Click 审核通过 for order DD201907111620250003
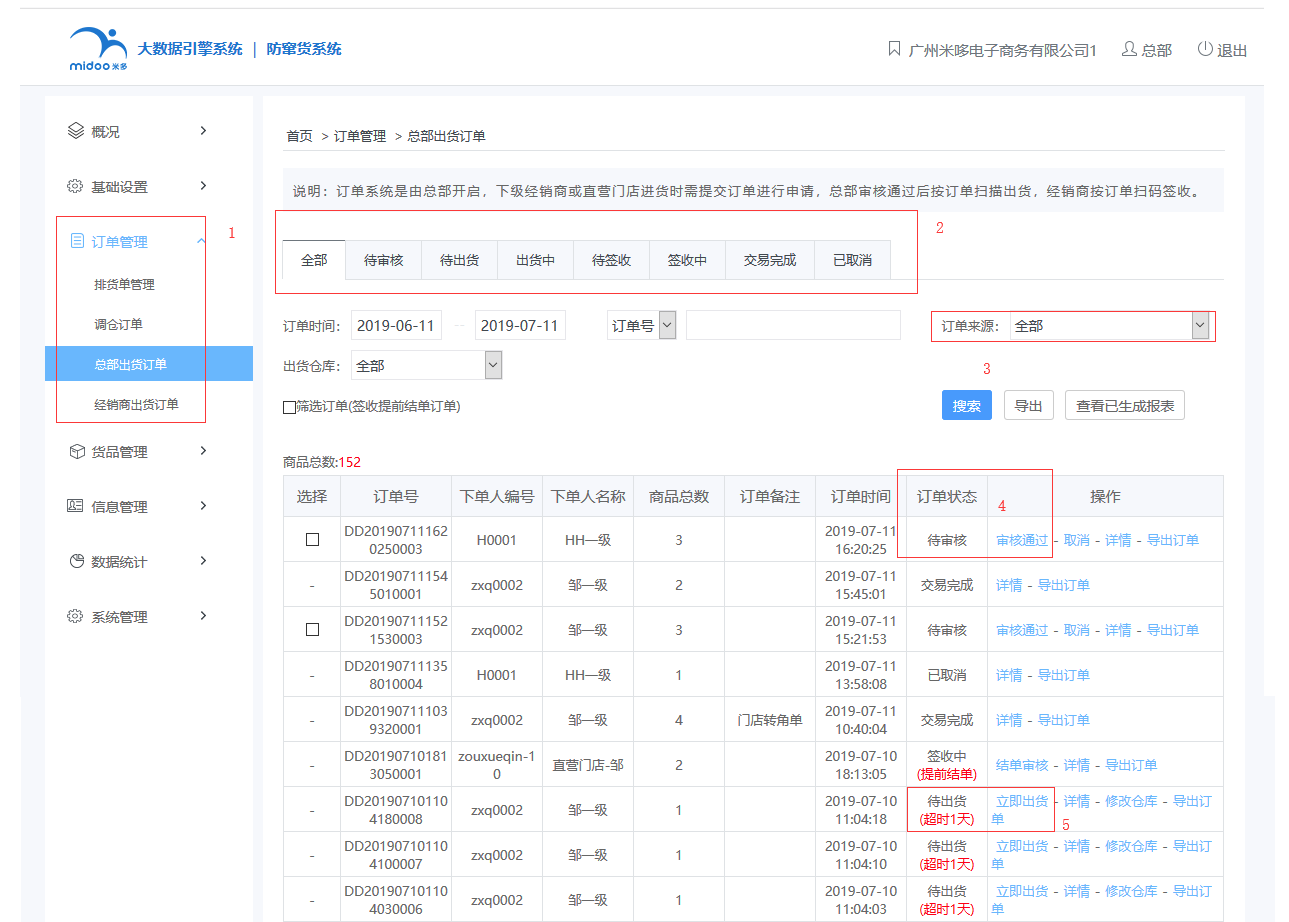The image size is (1289, 922). pyautogui.click(x=1022, y=540)
